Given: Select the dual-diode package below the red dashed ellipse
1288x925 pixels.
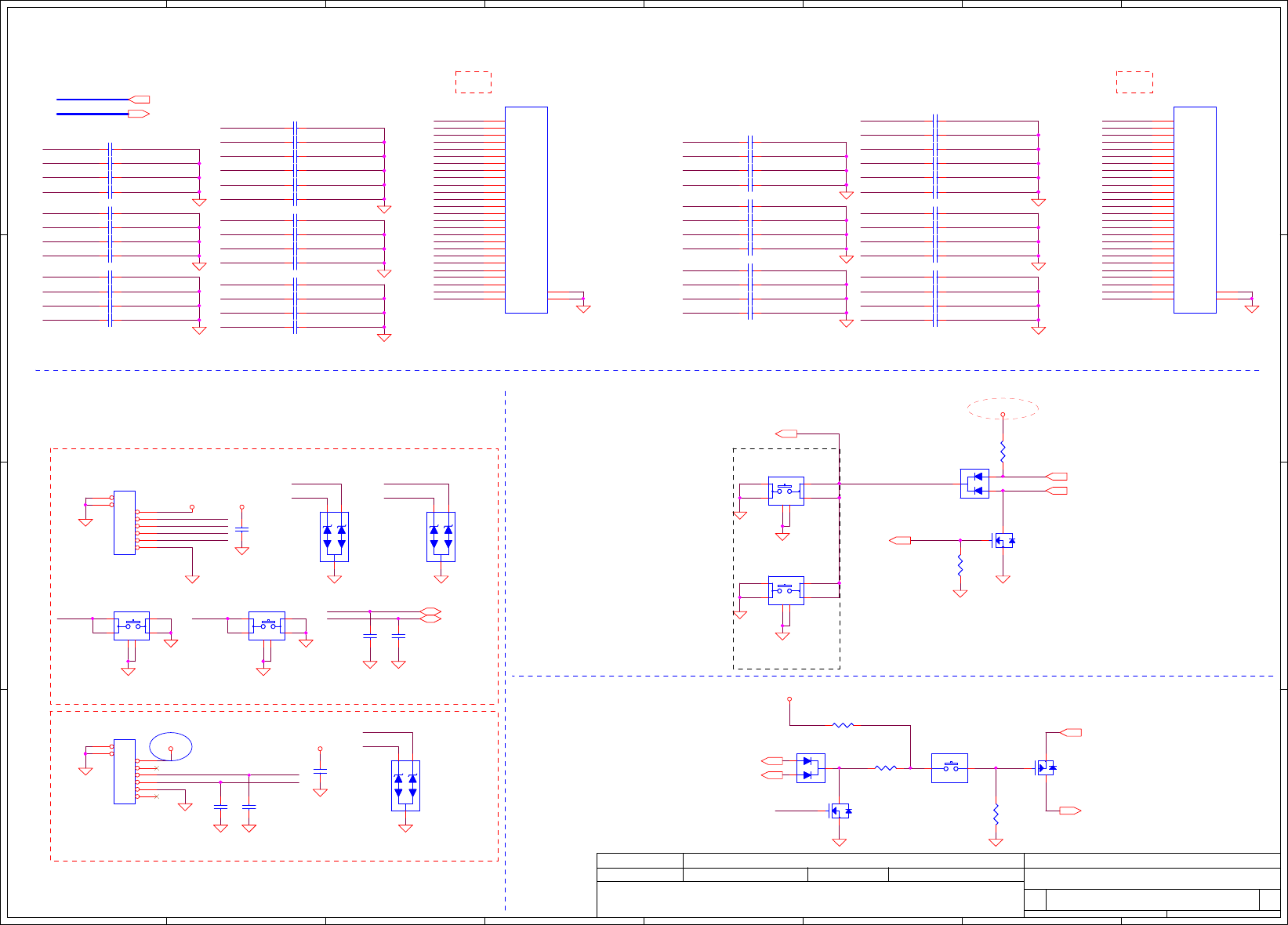Looking at the screenshot, I should (x=974, y=484).
